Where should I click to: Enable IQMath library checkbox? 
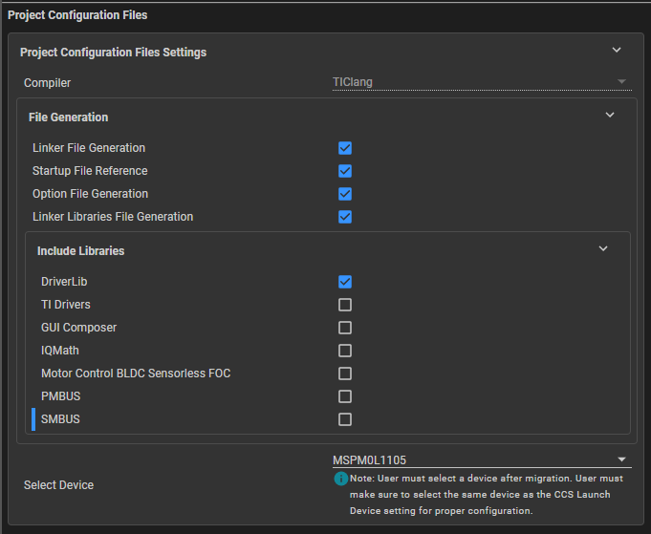pyautogui.click(x=345, y=351)
